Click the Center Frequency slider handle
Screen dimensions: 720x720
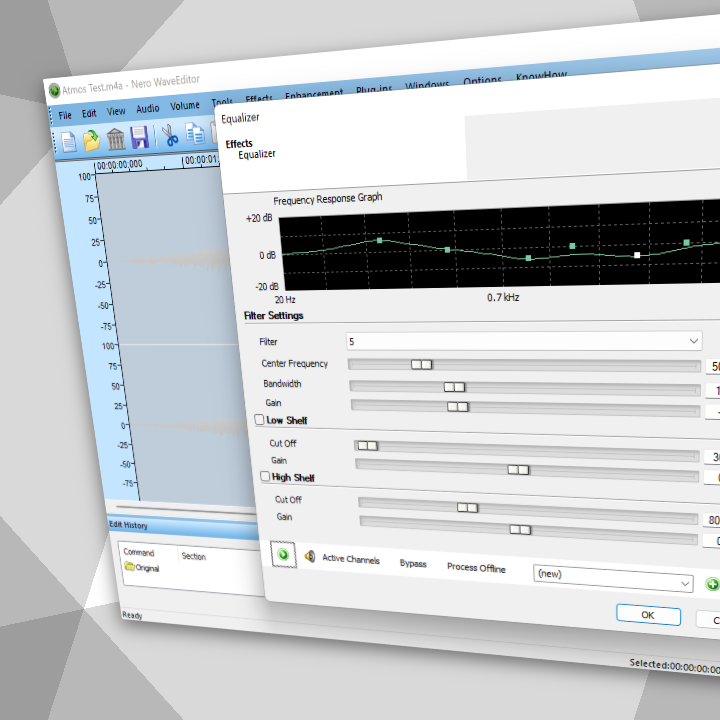click(x=422, y=365)
